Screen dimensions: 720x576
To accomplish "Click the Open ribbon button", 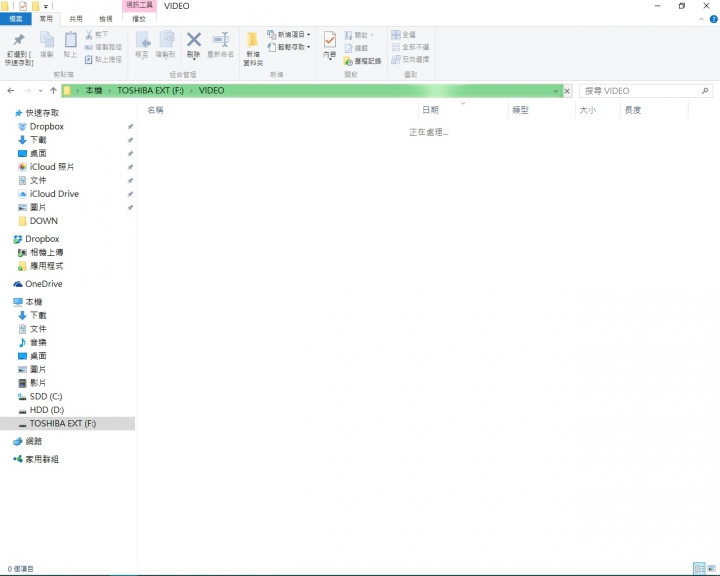I will (x=359, y=35).
